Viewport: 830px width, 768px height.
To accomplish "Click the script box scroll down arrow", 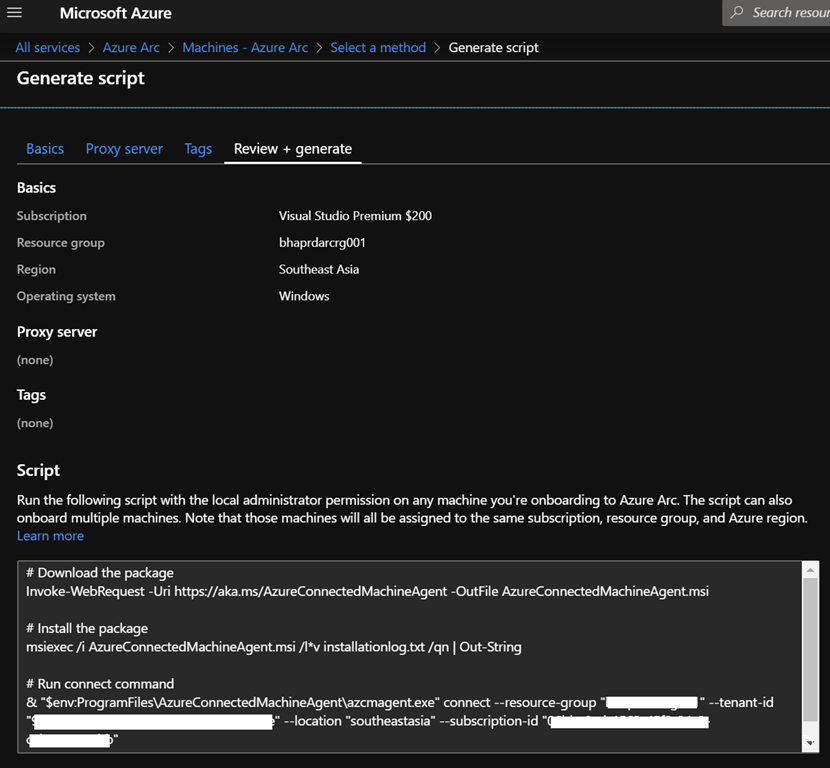I will 811,743.
